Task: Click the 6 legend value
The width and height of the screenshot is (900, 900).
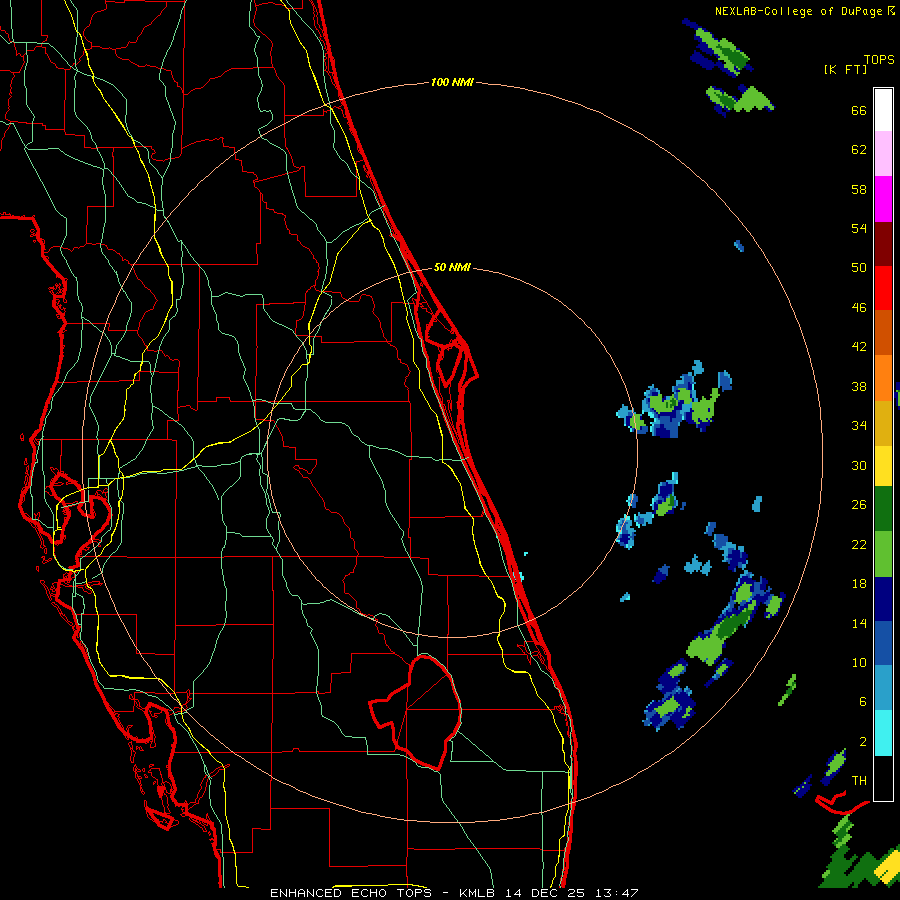Action: pyautogui.click(x=862, y=701)
